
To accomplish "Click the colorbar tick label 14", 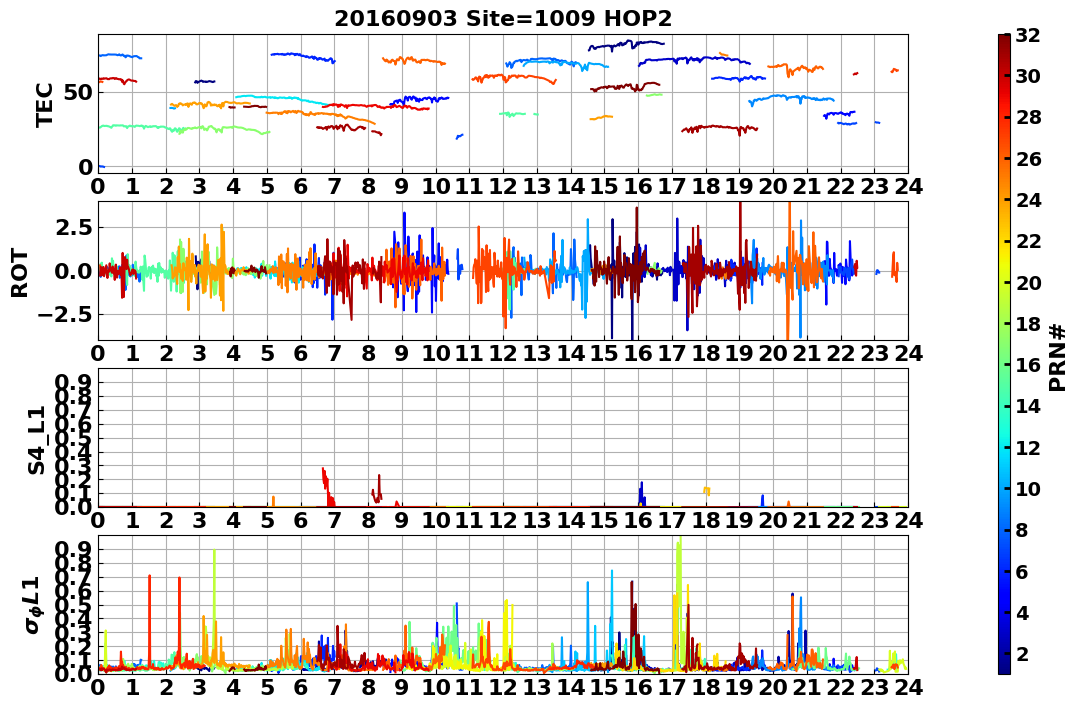I will click(x=1028, y=406).
